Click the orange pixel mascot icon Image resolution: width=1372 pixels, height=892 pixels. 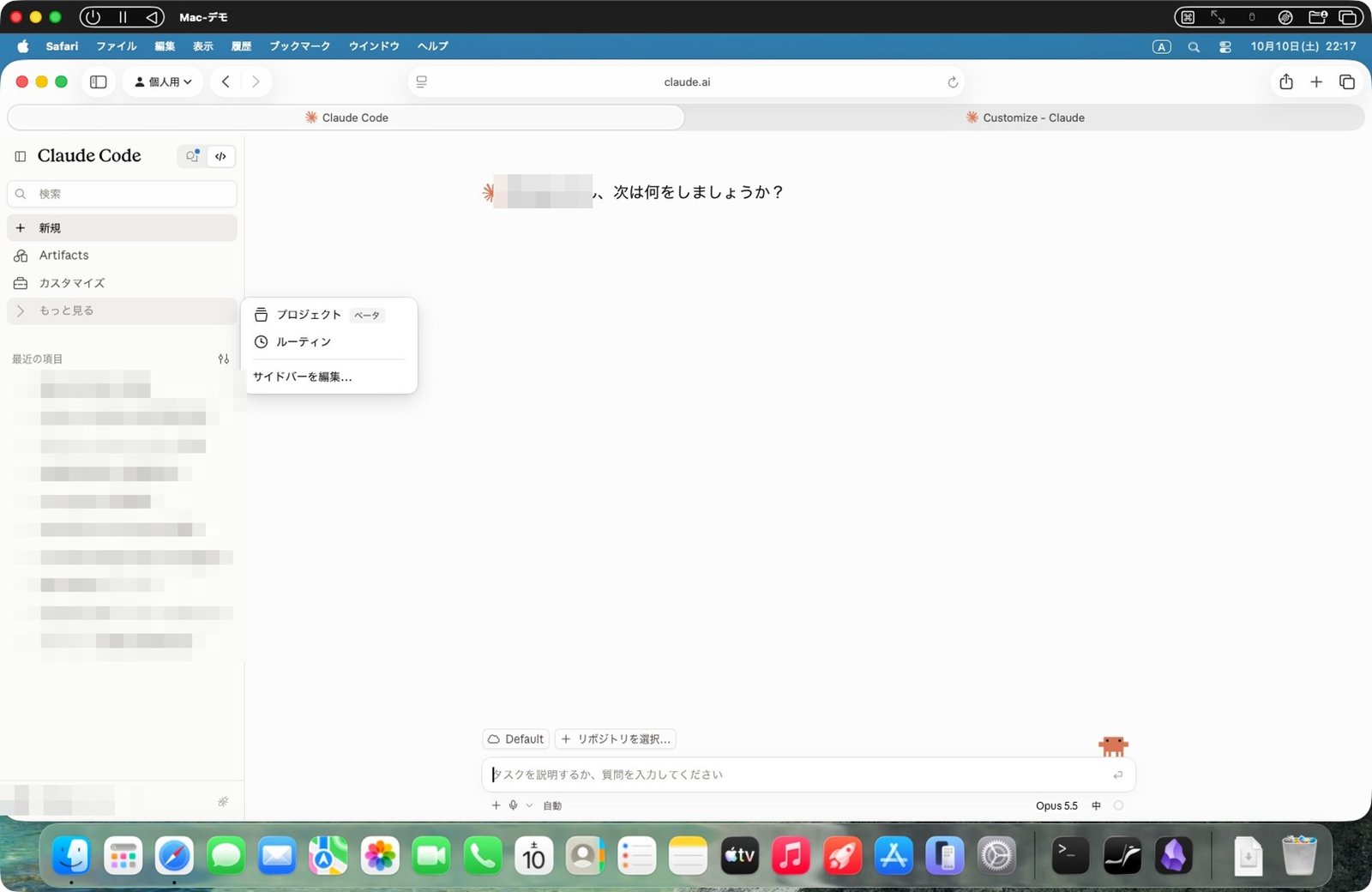(1113, 746)
